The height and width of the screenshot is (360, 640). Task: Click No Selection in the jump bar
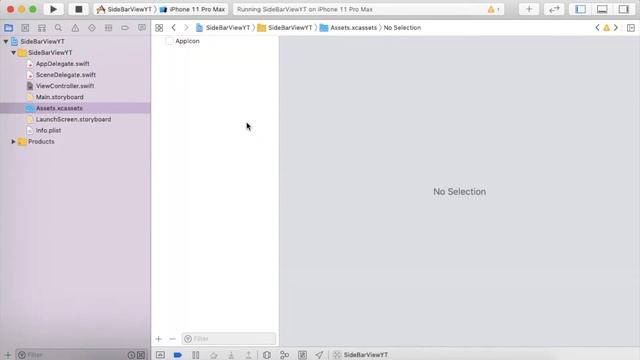click(402, 28)
